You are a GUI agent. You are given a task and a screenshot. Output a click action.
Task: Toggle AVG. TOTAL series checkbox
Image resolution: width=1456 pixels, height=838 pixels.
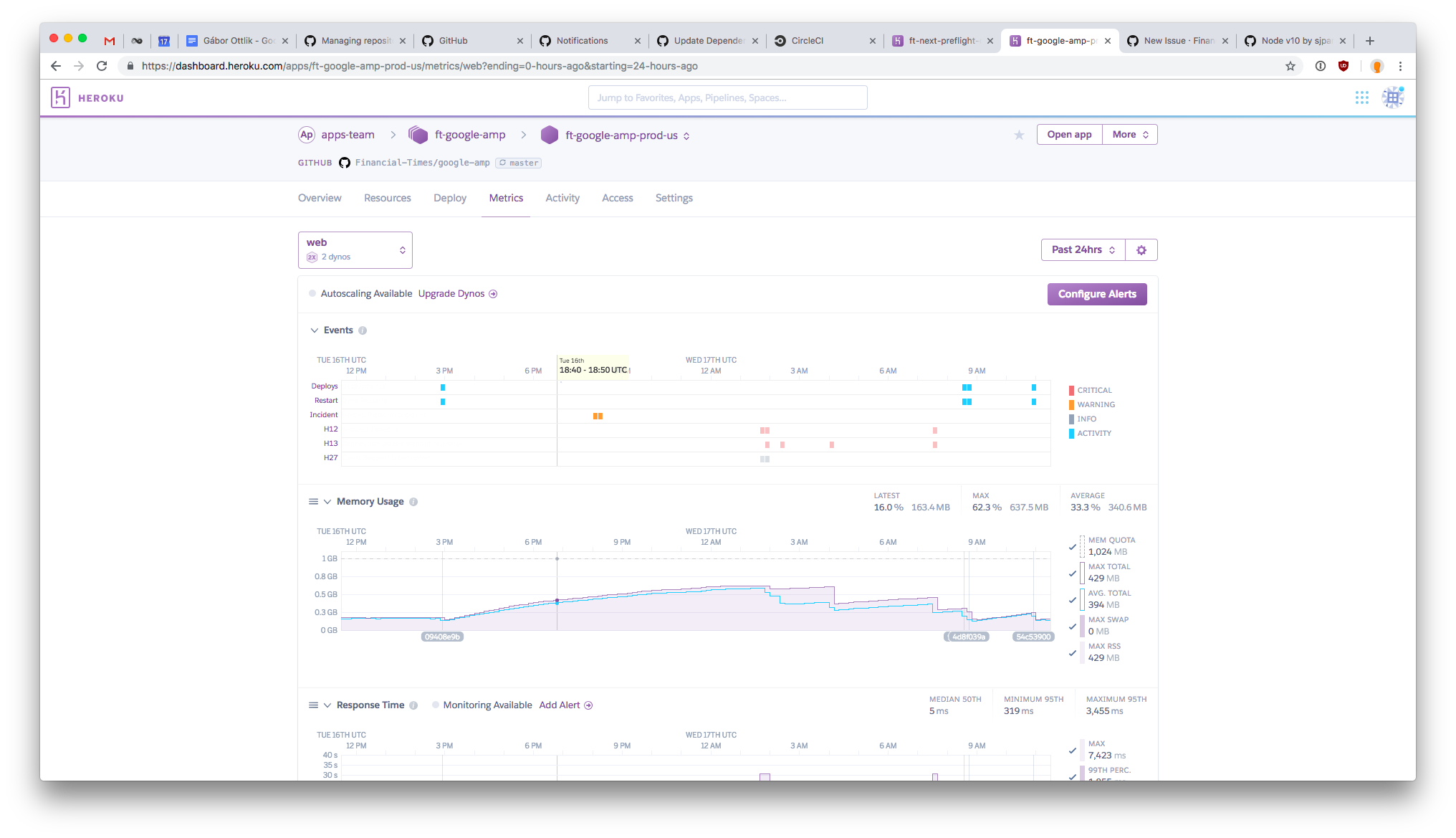coord(1073,600)
